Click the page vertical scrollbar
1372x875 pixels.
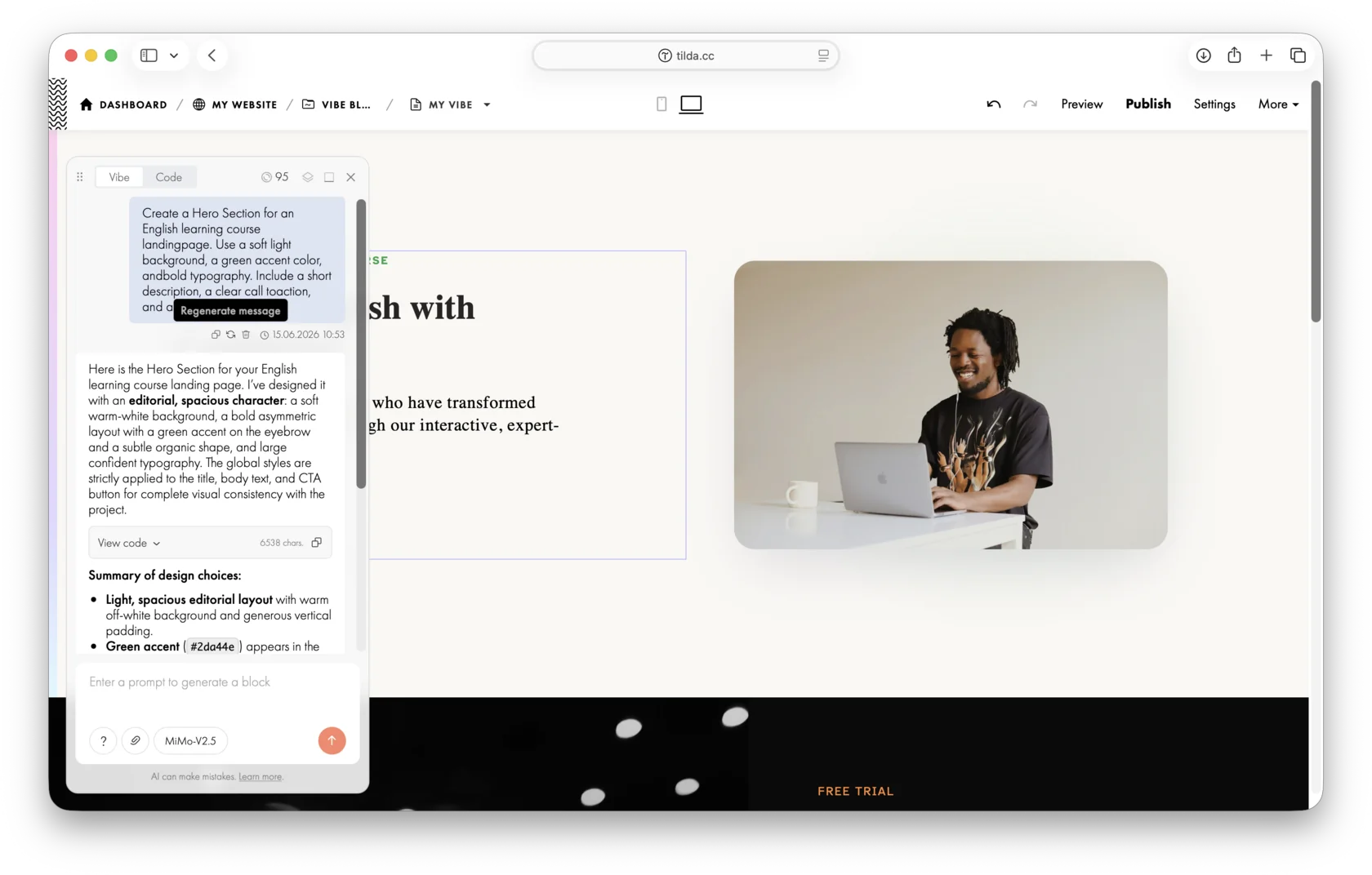coord(1316,201)
